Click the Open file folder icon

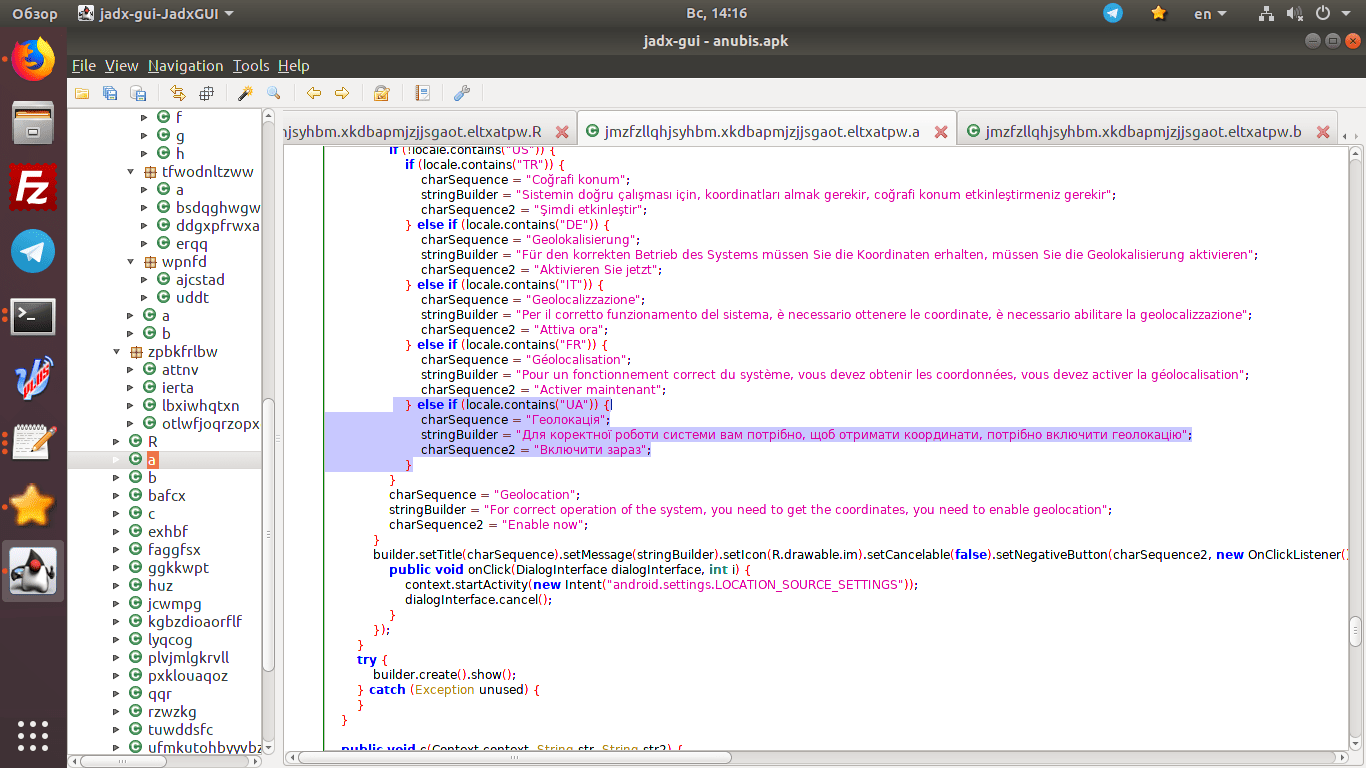[x=82, y=93]
